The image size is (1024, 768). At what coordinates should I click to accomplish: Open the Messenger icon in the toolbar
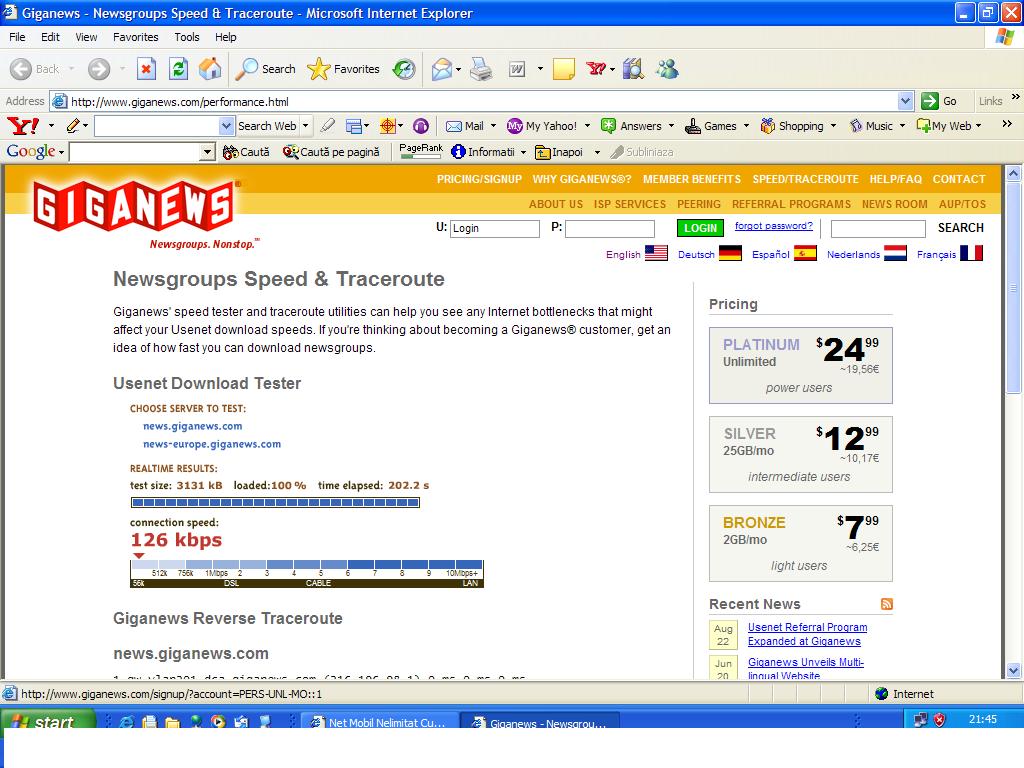667,69
